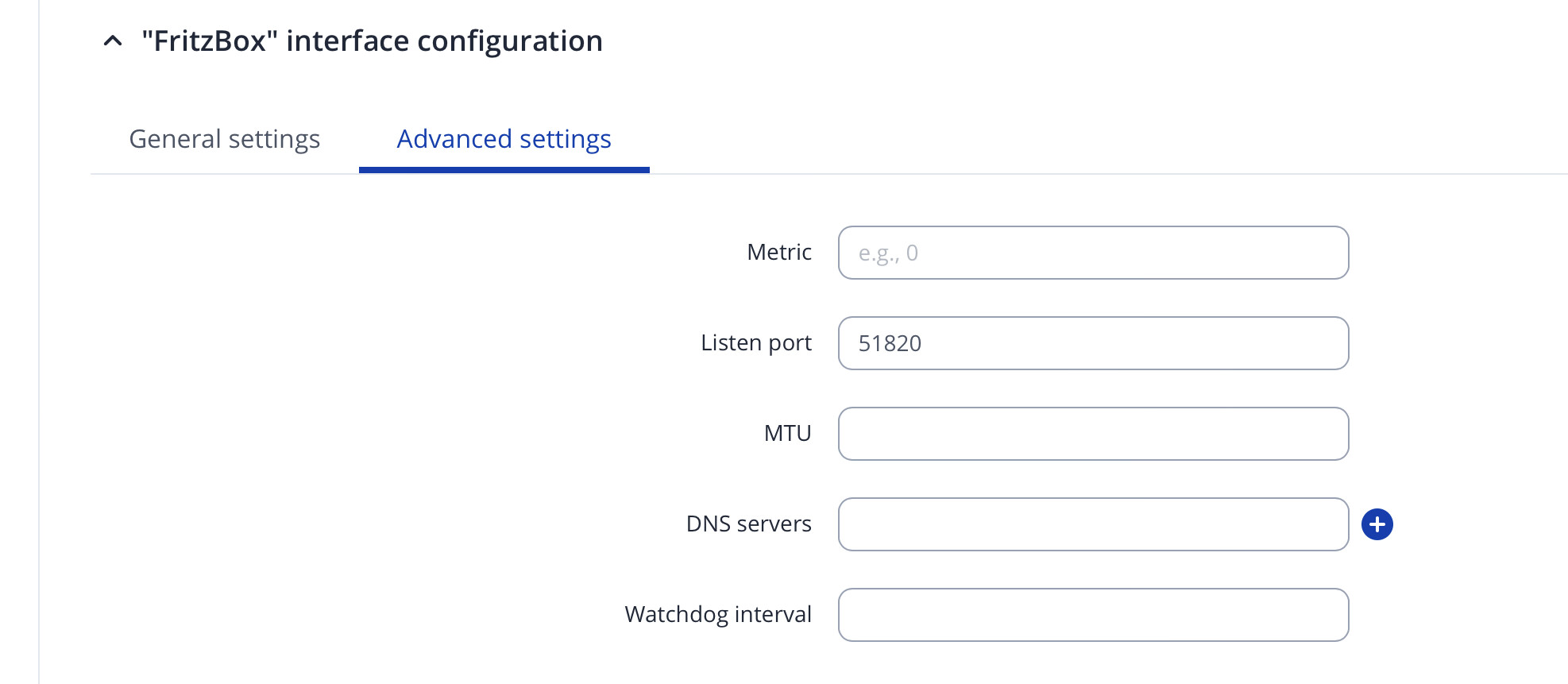
Task: Click the 51820 port value
Action: [x=890, y=343]
